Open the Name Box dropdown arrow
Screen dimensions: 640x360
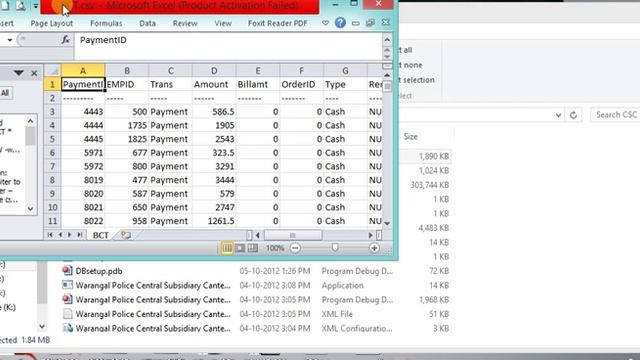(x=10, y=40)
